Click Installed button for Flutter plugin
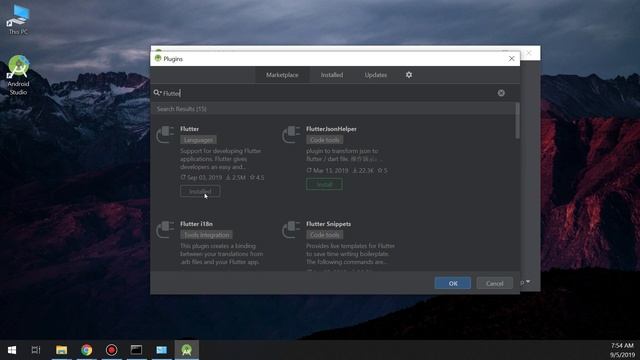640x360 pixels. tap(200, 191)
